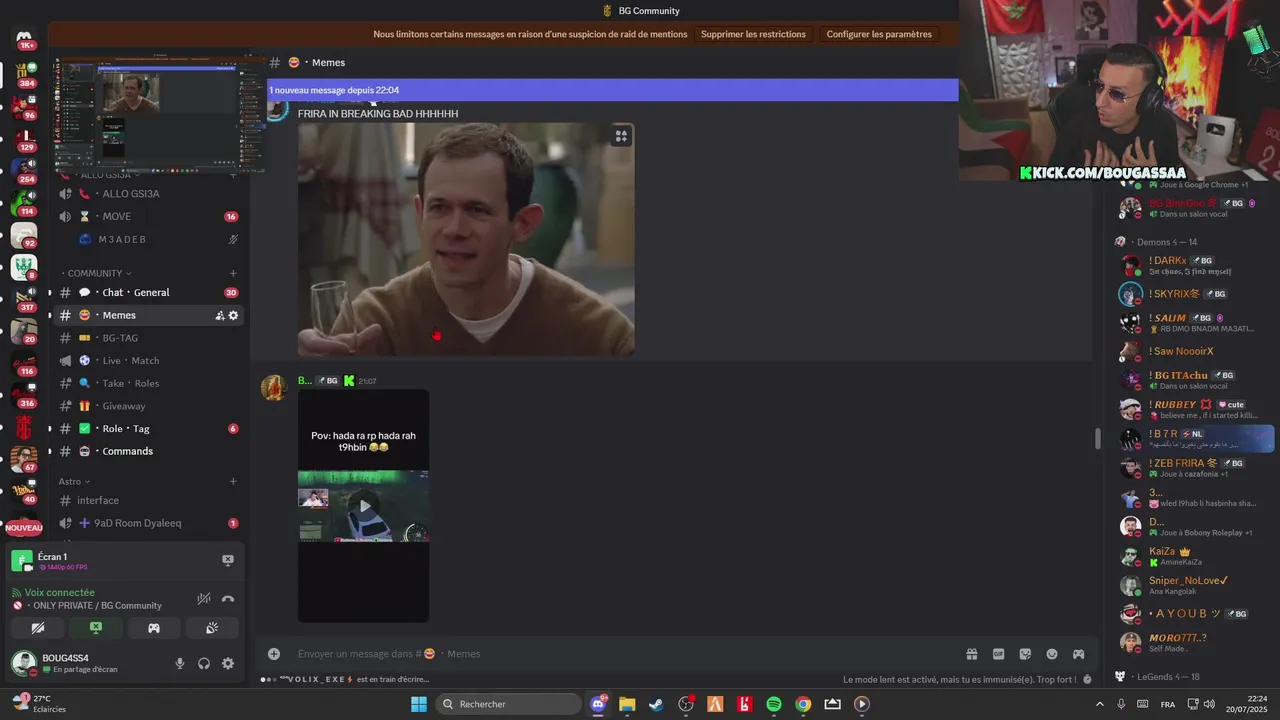Click the Rechercher taskbar search box
The image size is (1280, 720).
(509, 704)
